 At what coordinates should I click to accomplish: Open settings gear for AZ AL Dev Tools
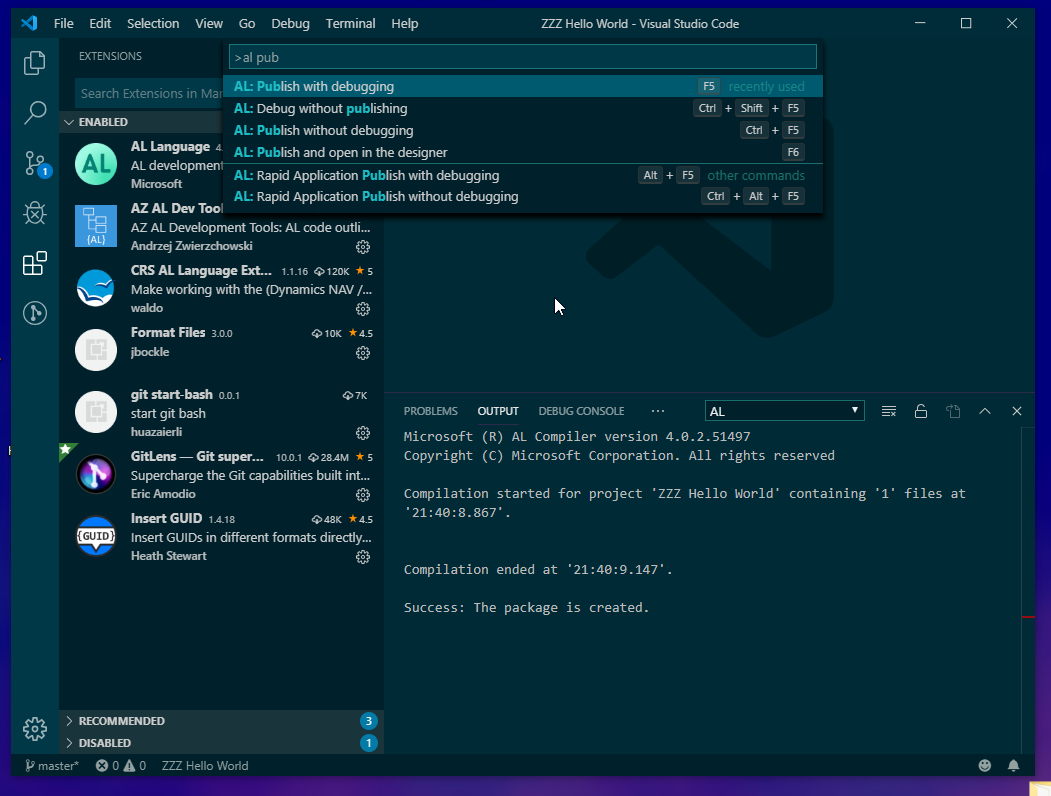[x=363, y=247]
